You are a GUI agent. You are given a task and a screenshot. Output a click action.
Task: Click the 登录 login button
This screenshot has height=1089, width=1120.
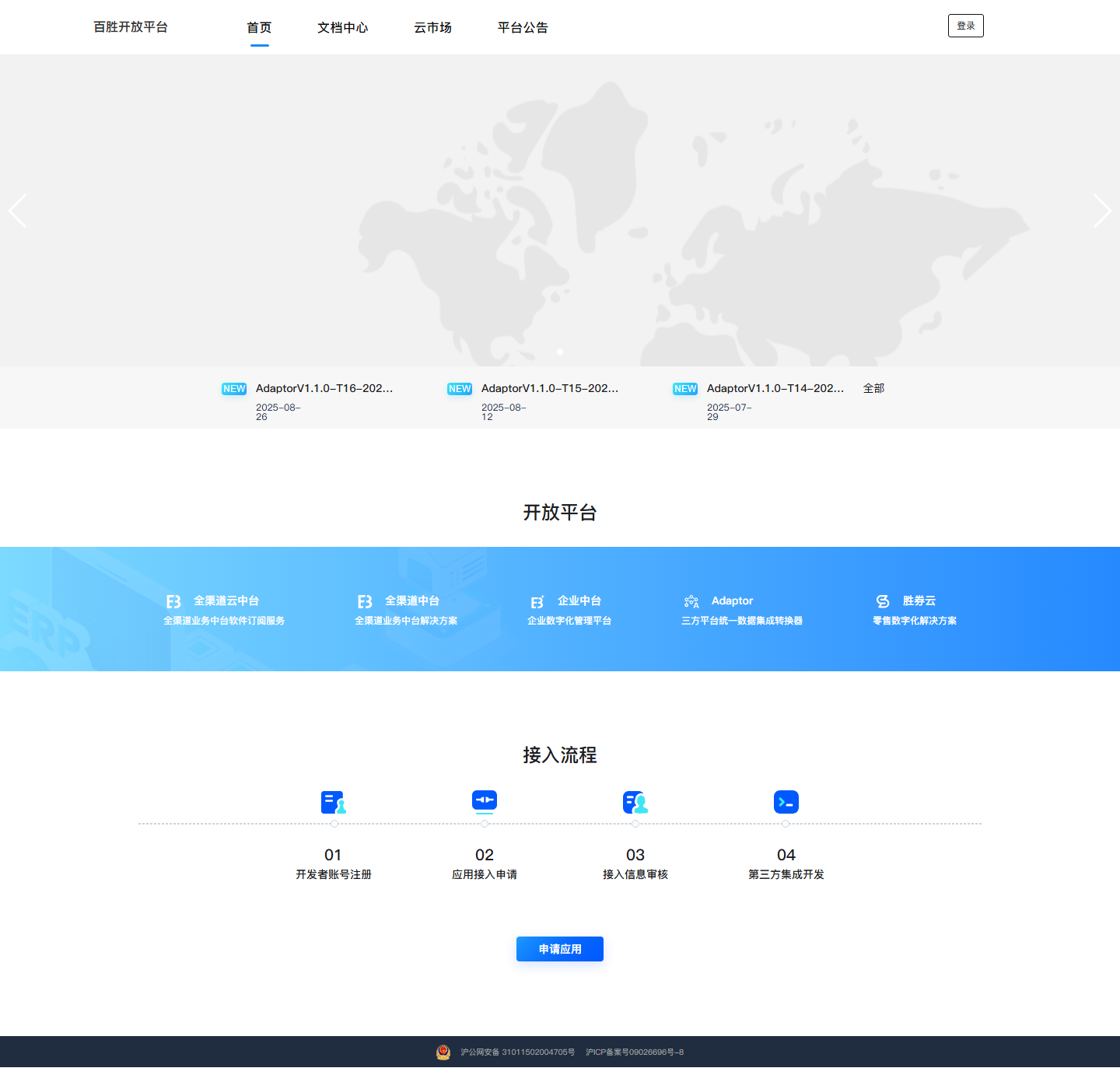(966, 26)
